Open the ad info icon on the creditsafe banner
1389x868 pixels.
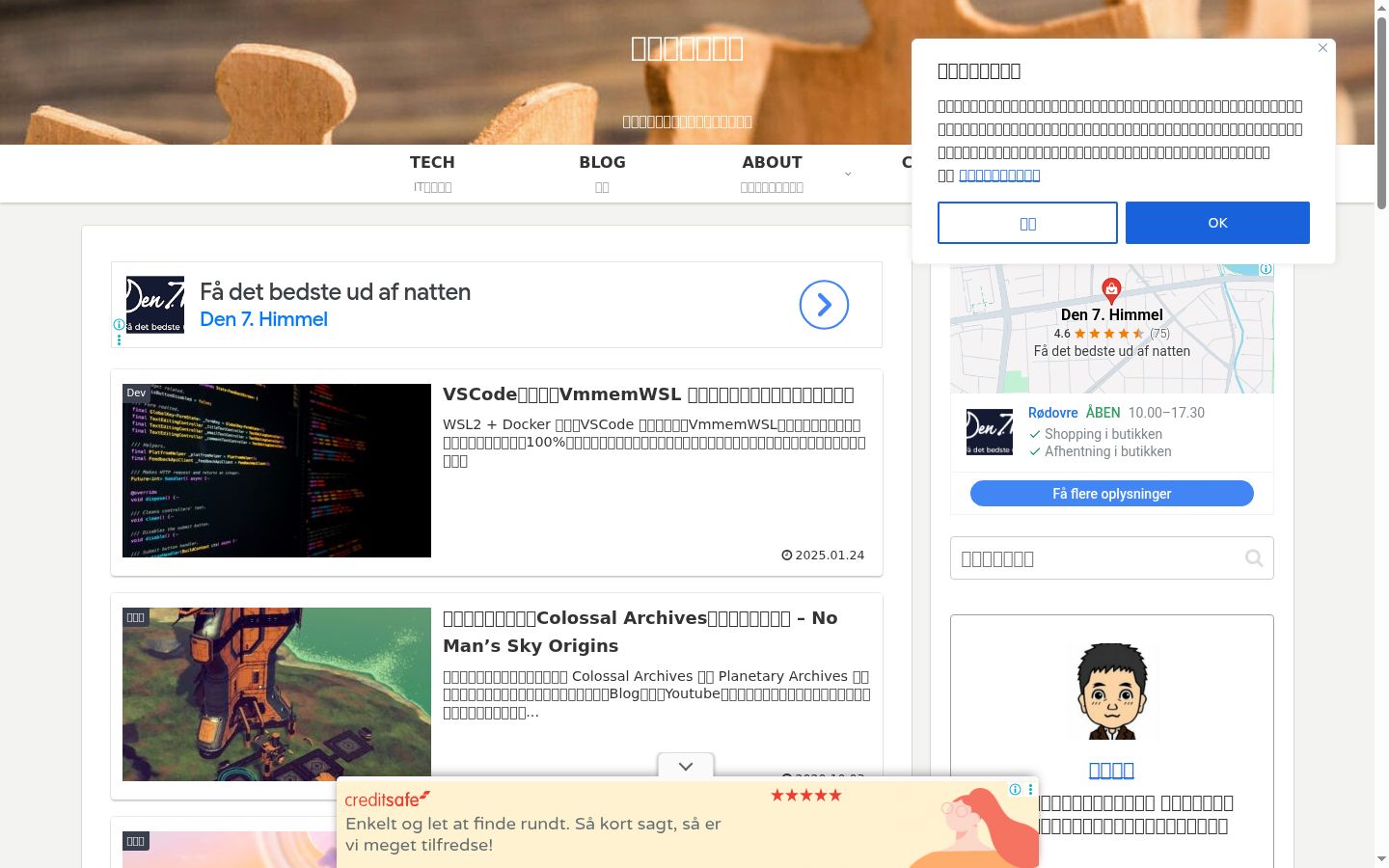1015,789
